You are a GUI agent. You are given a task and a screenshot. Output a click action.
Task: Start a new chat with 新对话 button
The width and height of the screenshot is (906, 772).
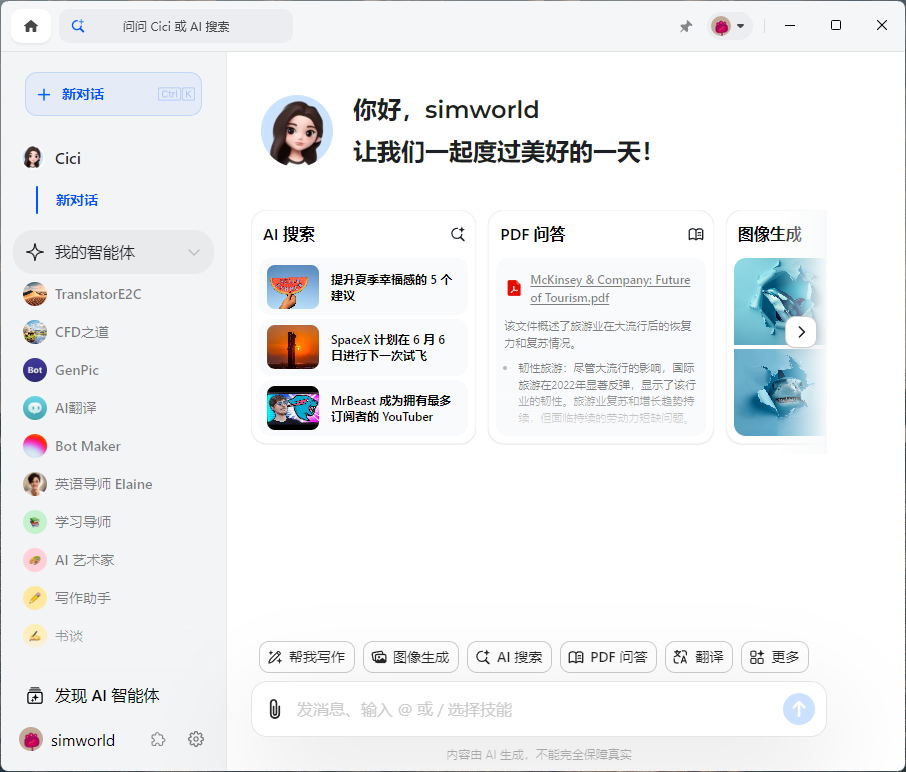coord(113,94)
